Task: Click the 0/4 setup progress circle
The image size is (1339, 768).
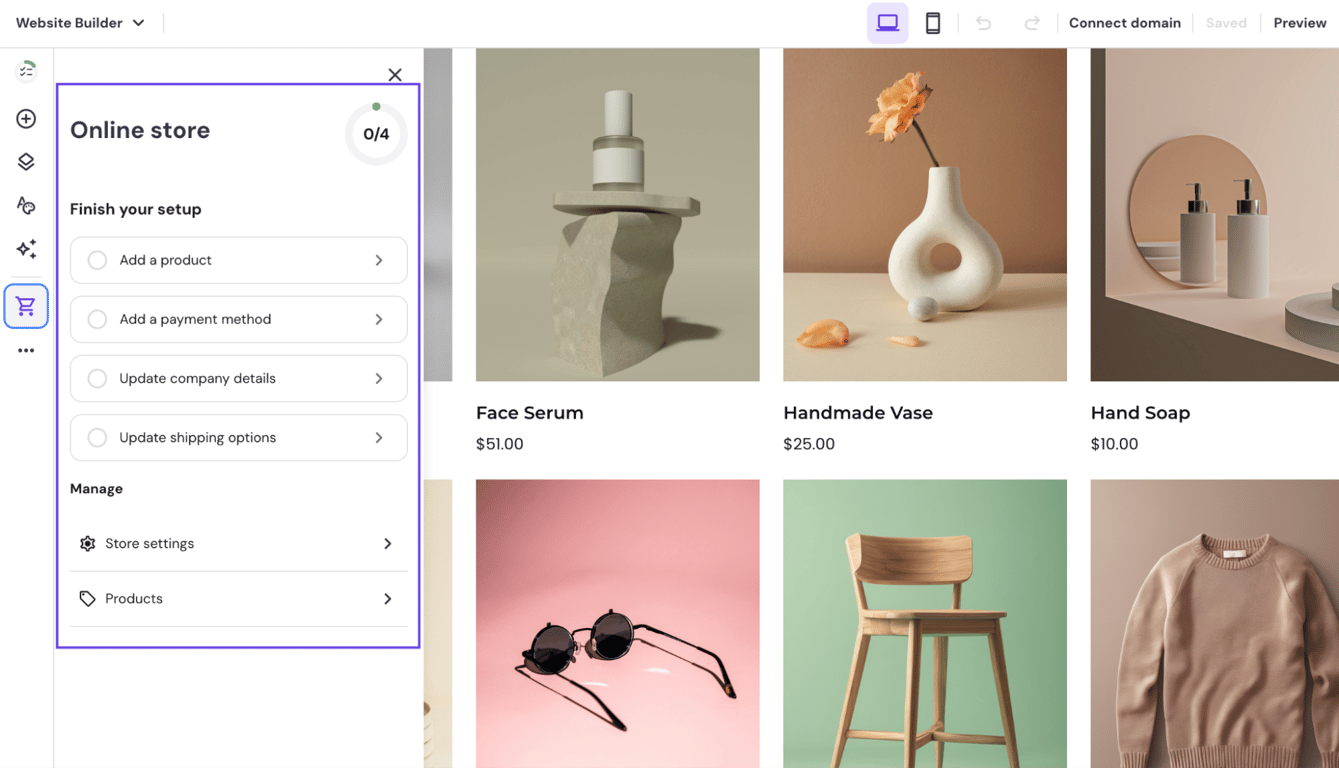Action: pos(375,133)
